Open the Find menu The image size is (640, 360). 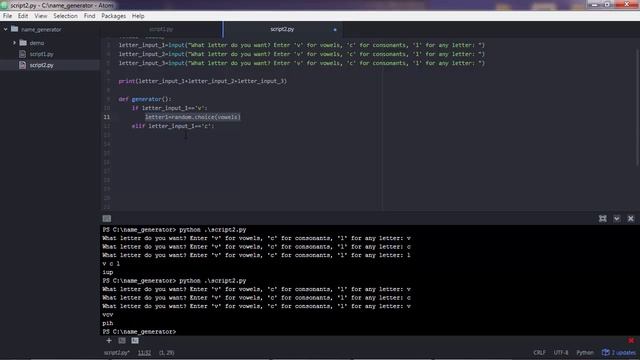[x=89, y=16]
